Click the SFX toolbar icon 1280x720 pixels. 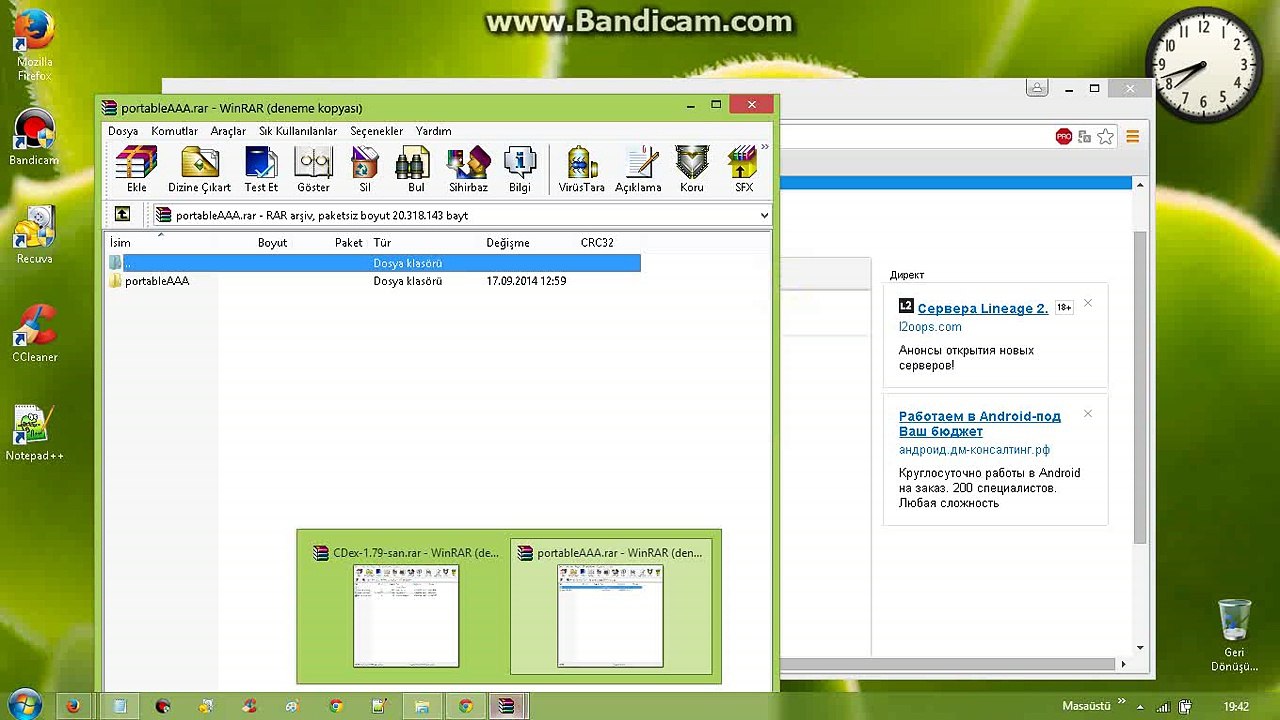coord(743,169)
